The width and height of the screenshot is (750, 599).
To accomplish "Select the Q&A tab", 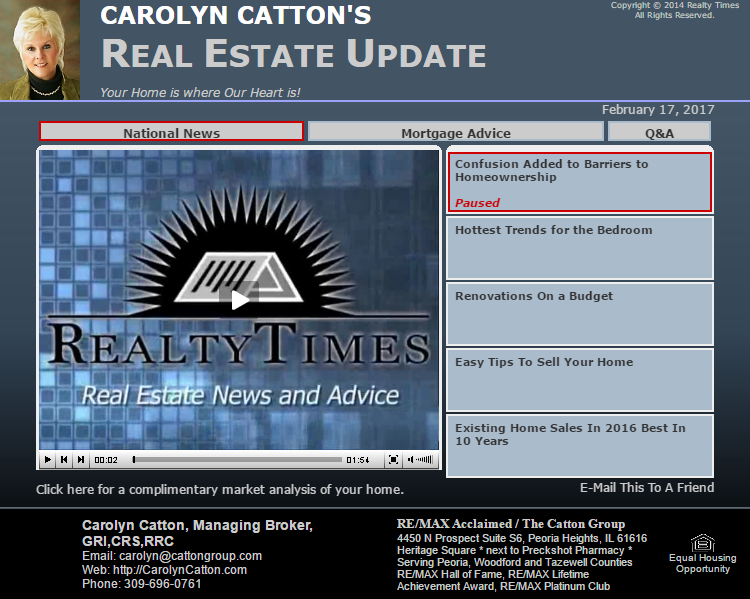I will coord(659,132).
